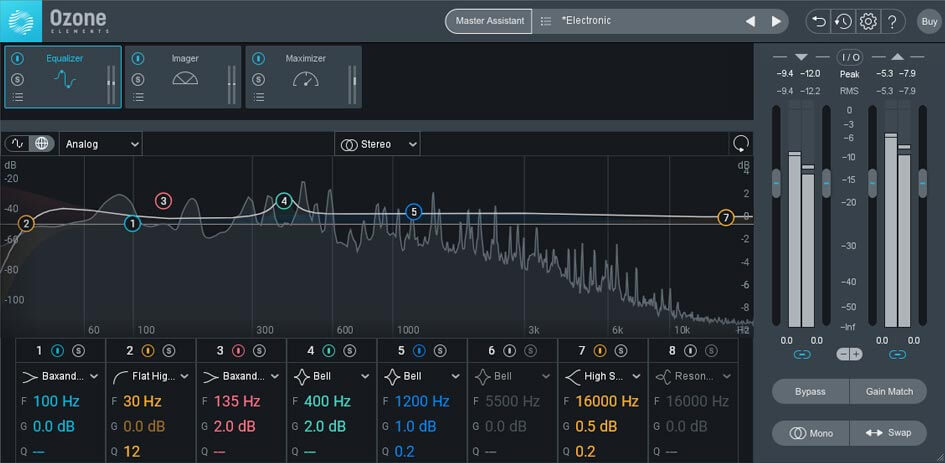The image size is (945, 463).
Task: Select EQ node 3 on the curve
Action: coord(163,201)
